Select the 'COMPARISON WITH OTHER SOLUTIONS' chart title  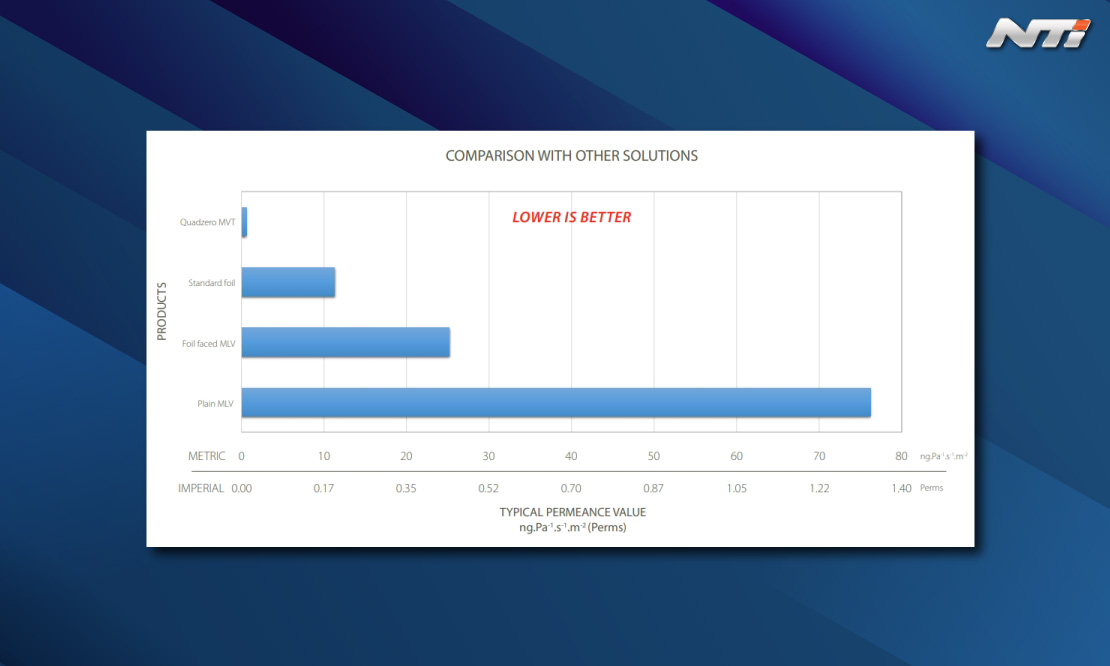click(571, 156)
